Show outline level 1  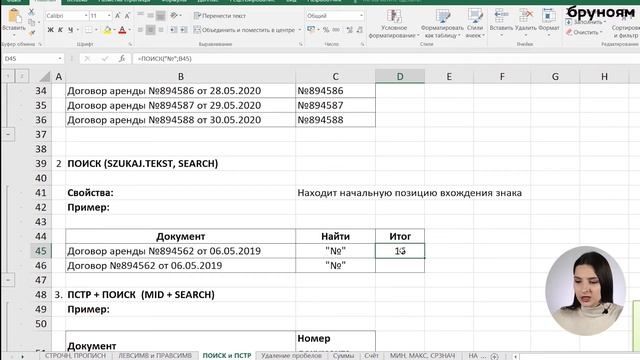click(x=8, y=76)
